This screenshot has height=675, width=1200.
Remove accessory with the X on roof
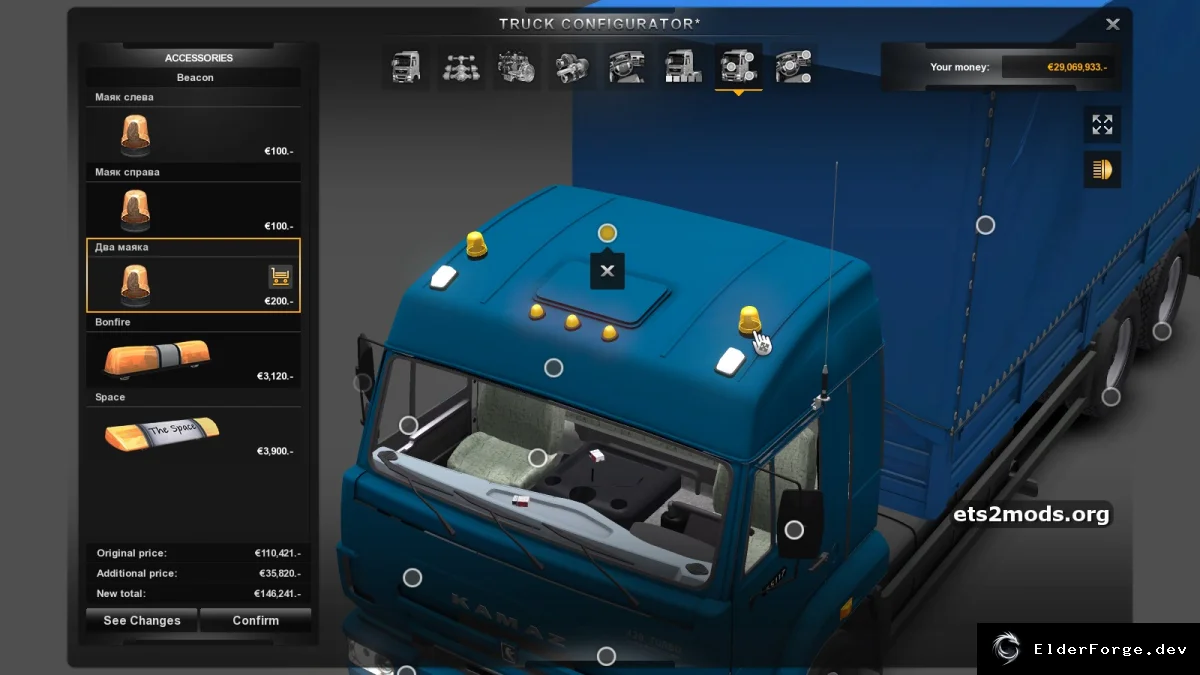[x=607, y=271]
